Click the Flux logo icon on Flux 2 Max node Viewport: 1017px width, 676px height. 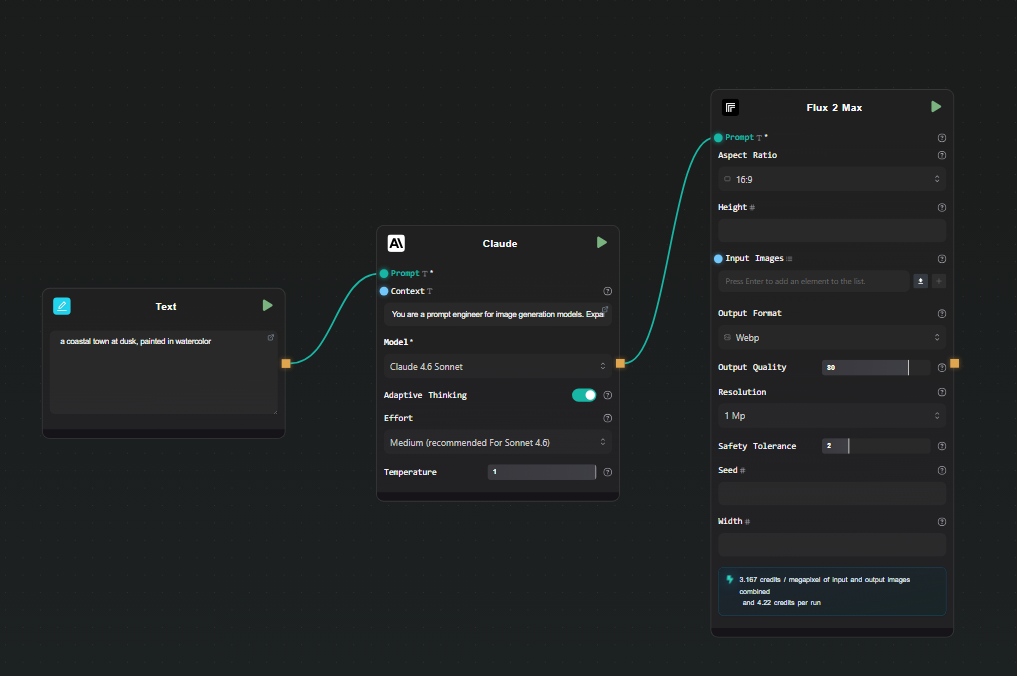[730, 107]
